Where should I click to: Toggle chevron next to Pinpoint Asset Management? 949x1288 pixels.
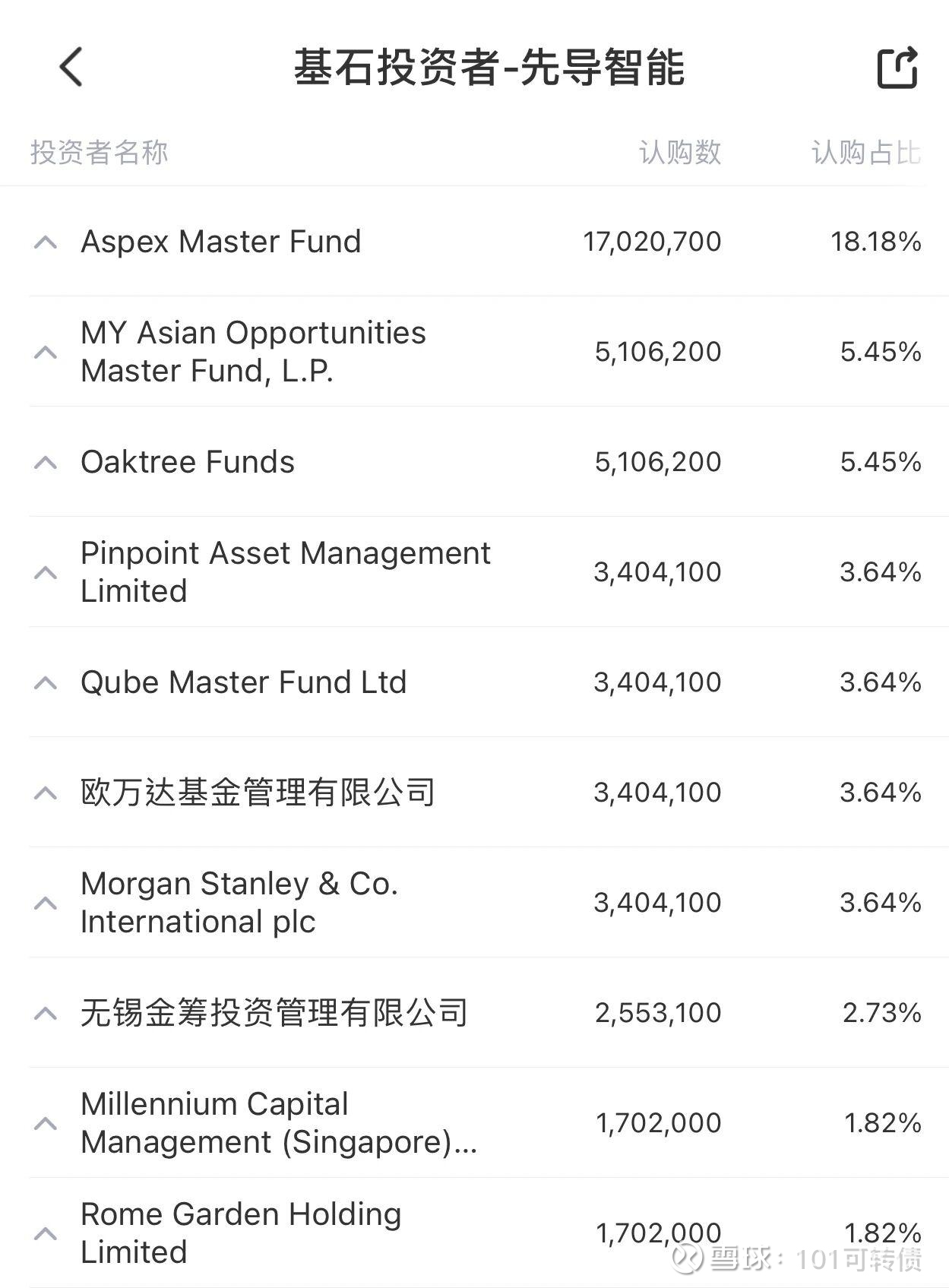tap(46, 572)
